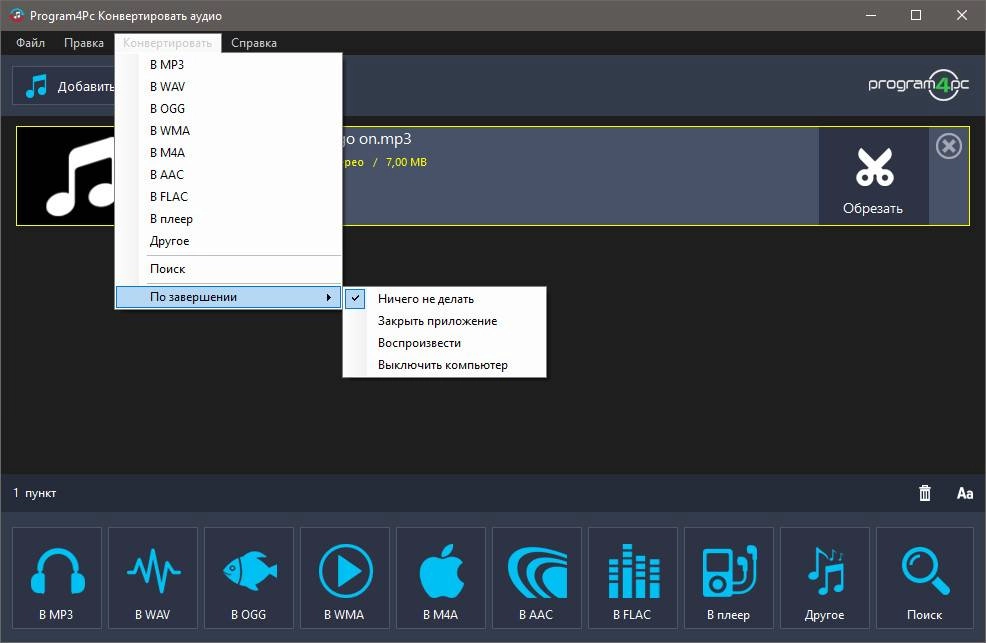This screenshot has height=643, width=986.
Task: Click the song album art thumbnail
Action: pyautogui.click(x=66, y=177)
